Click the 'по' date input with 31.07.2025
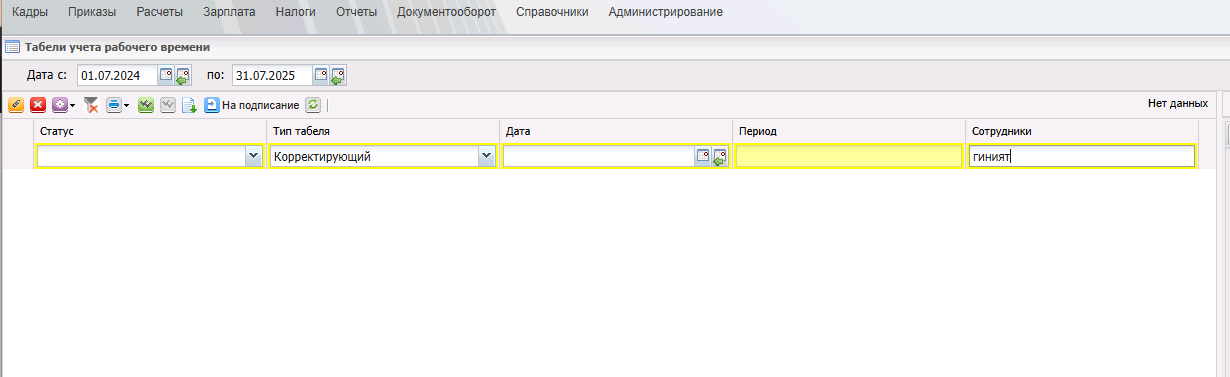Screen dimensions: 1230x377 click(x=272, y=75)
